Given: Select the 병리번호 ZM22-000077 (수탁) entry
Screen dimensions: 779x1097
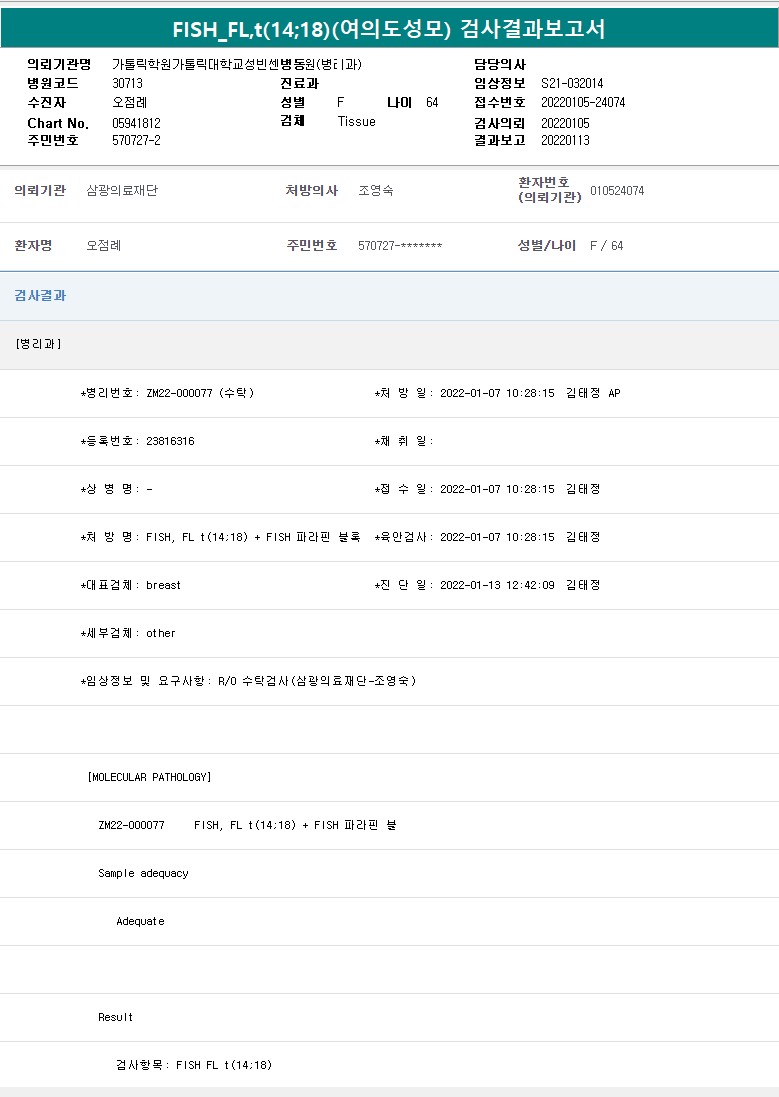Looking at the screenshot, I should pyautogui.click(x=199, y=393).
